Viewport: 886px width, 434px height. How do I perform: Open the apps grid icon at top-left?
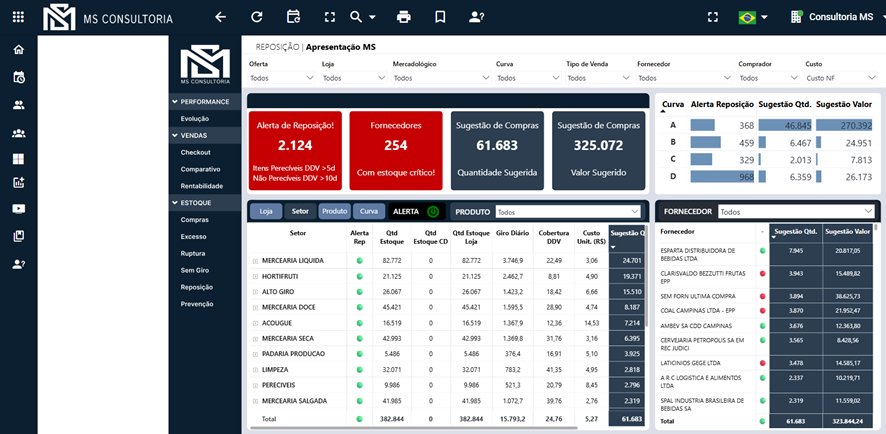pos(18,17)
